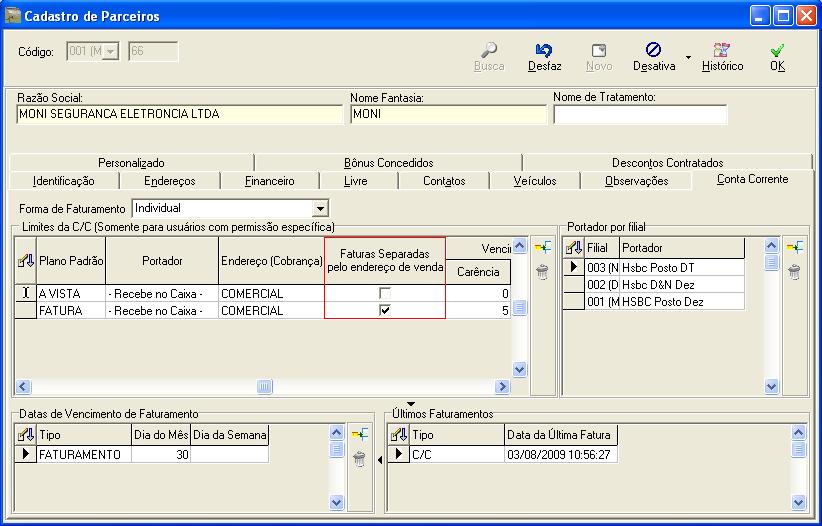Untick Faturas Separadas checkbox for FATURA
The height and width of the screenshot is (526, 822).
click(x=385, y=310)
